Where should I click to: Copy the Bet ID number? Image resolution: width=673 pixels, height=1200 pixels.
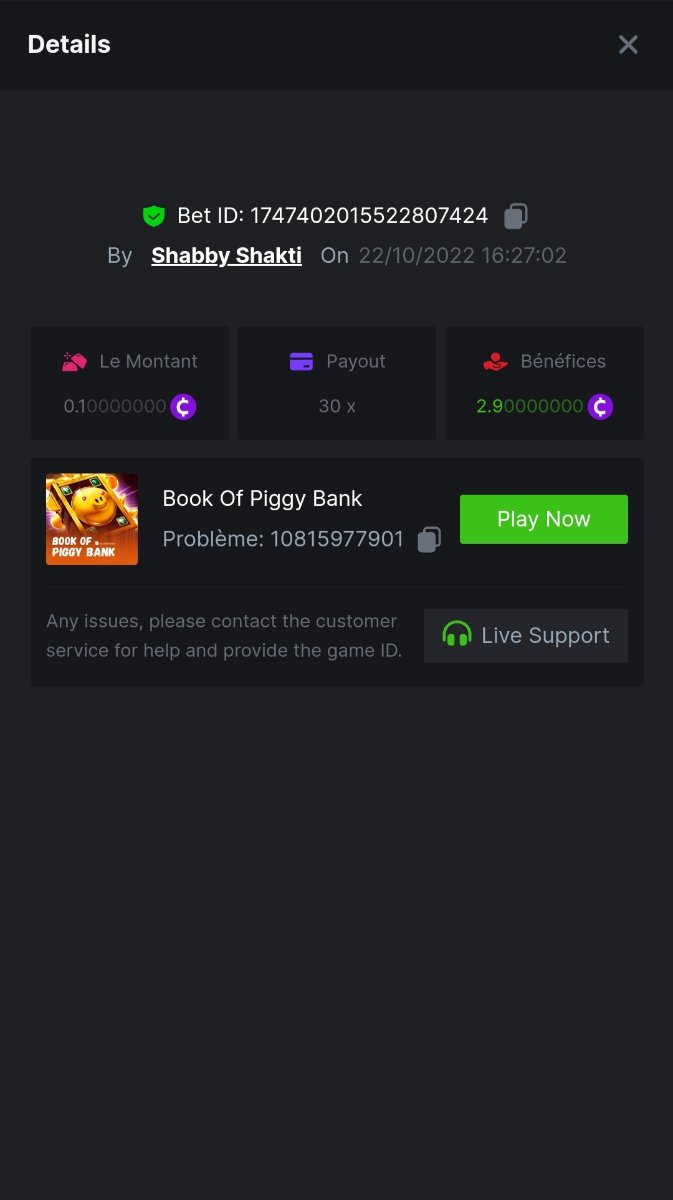(x=516, y=215)
